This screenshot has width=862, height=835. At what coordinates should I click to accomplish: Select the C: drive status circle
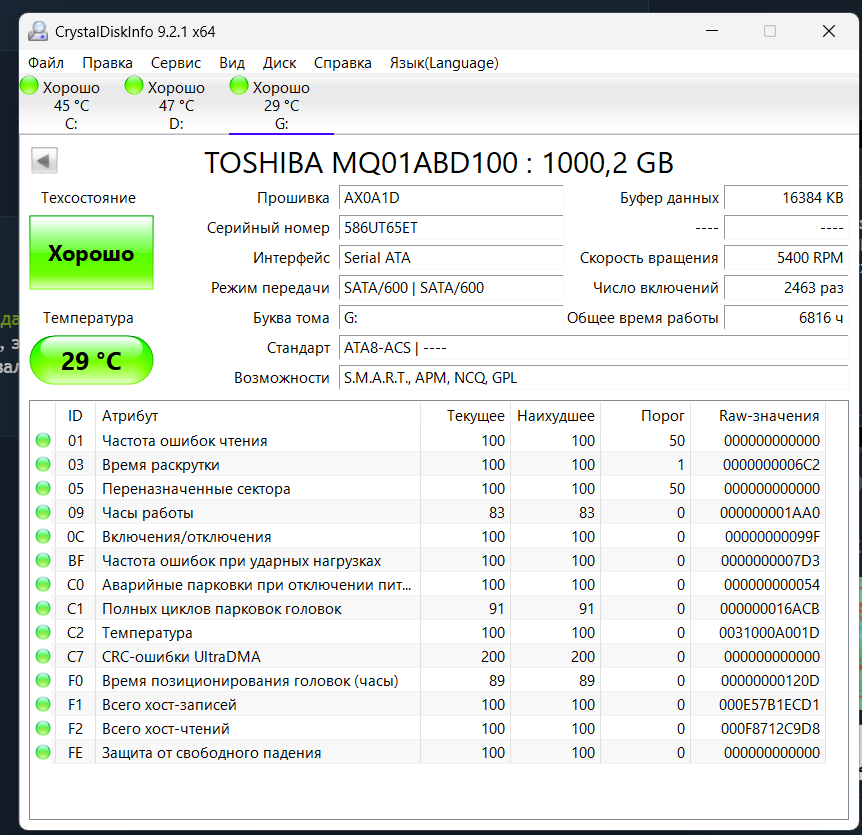coord(29,86)
